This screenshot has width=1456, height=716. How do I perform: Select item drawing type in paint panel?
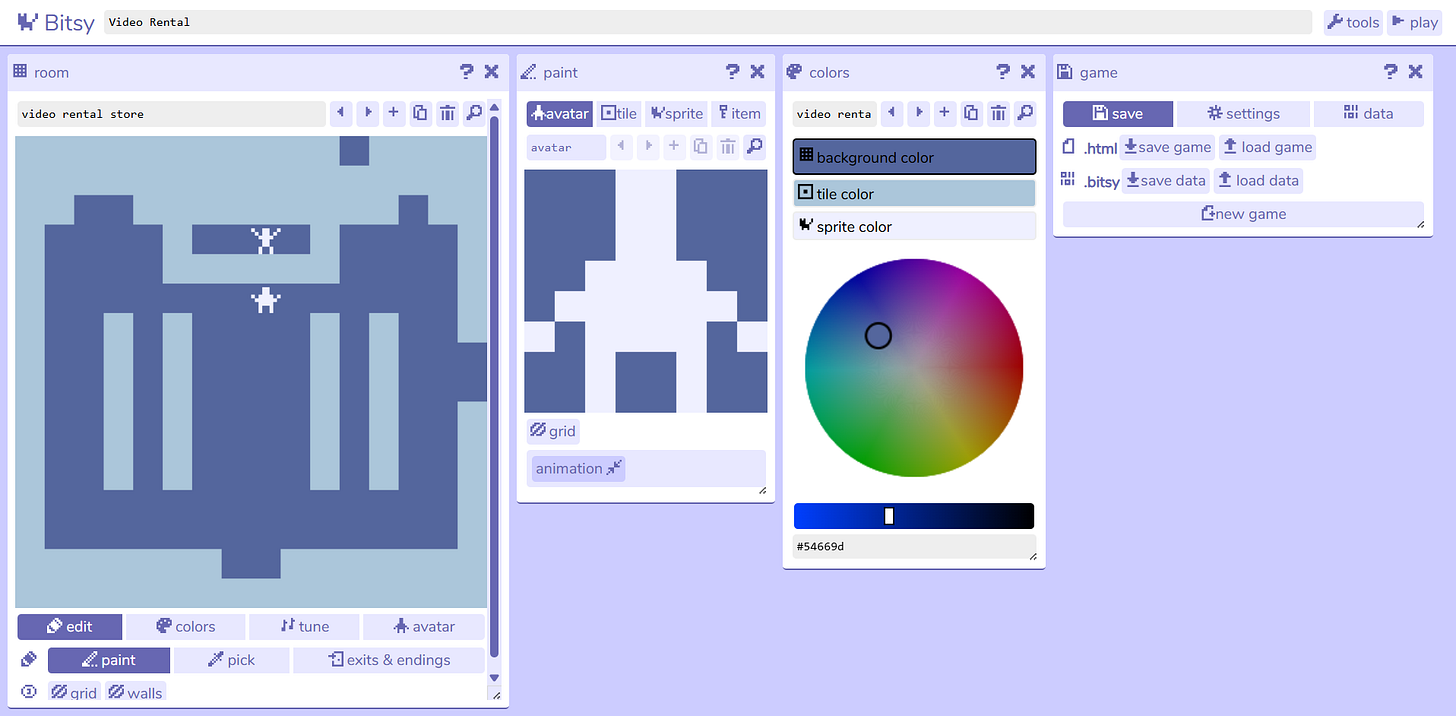[738, 114]
